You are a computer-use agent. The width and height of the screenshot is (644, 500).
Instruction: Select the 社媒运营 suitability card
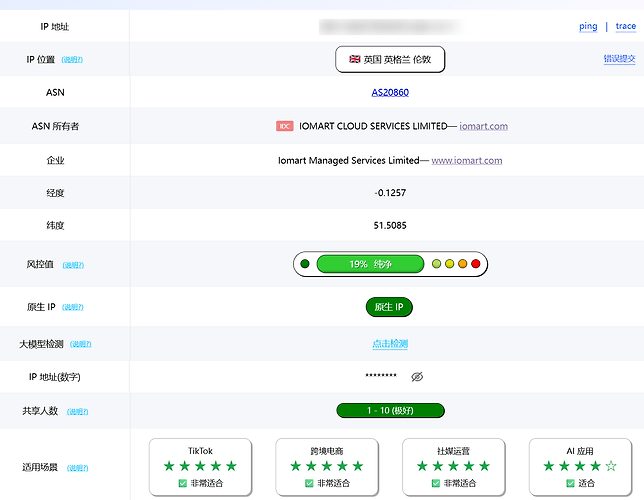(454, 467)
